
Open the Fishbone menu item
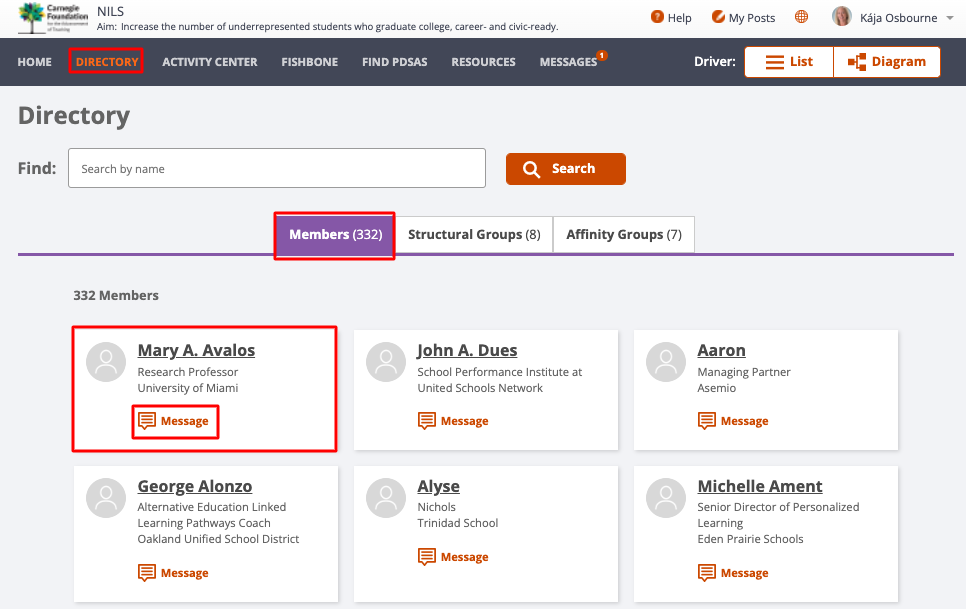pyautogui.click(x=309, y=62)
